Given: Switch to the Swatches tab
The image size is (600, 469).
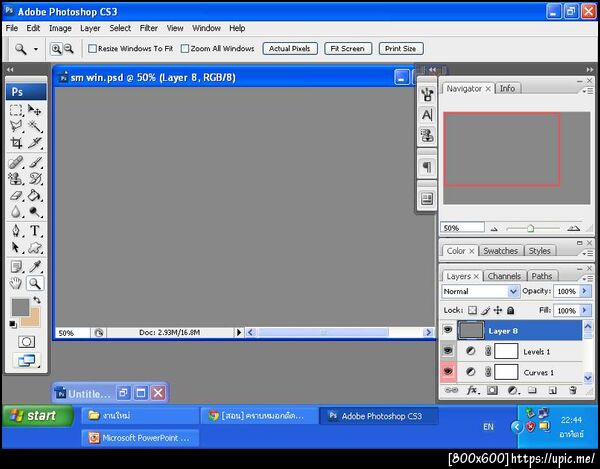Looking at the screenshot, I should [500, 251].
